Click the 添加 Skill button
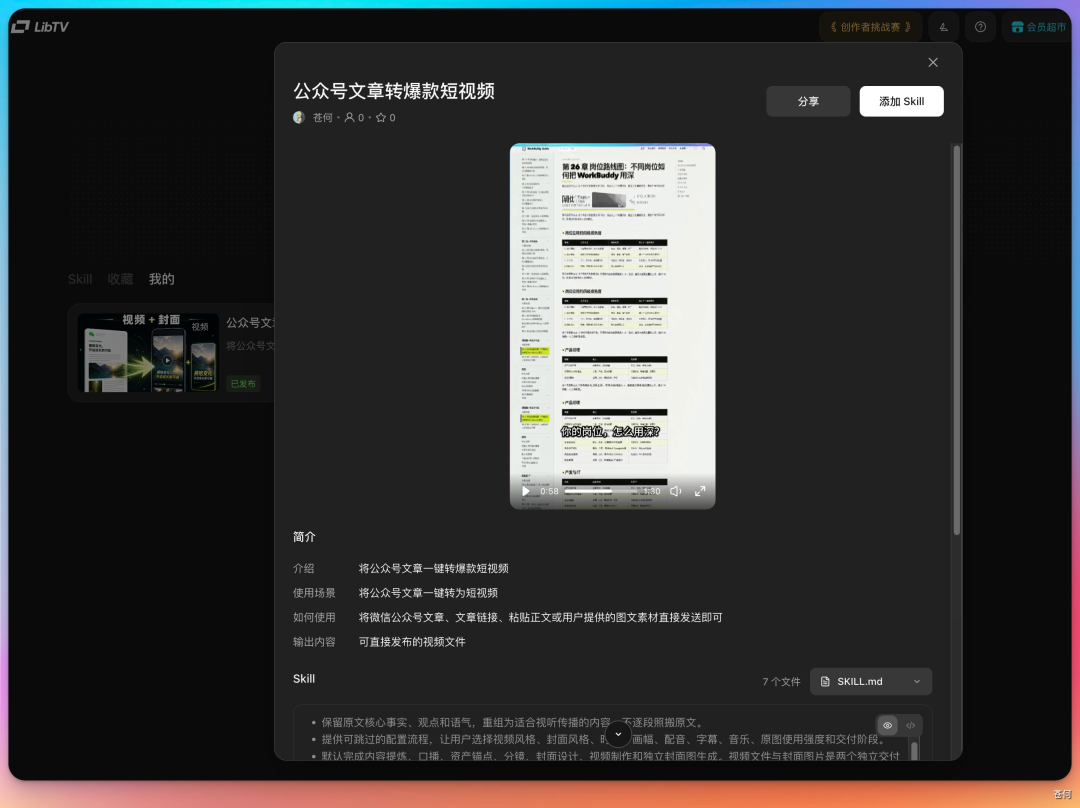The height and width of the screenshot is (808, 1080). [901, 101]
